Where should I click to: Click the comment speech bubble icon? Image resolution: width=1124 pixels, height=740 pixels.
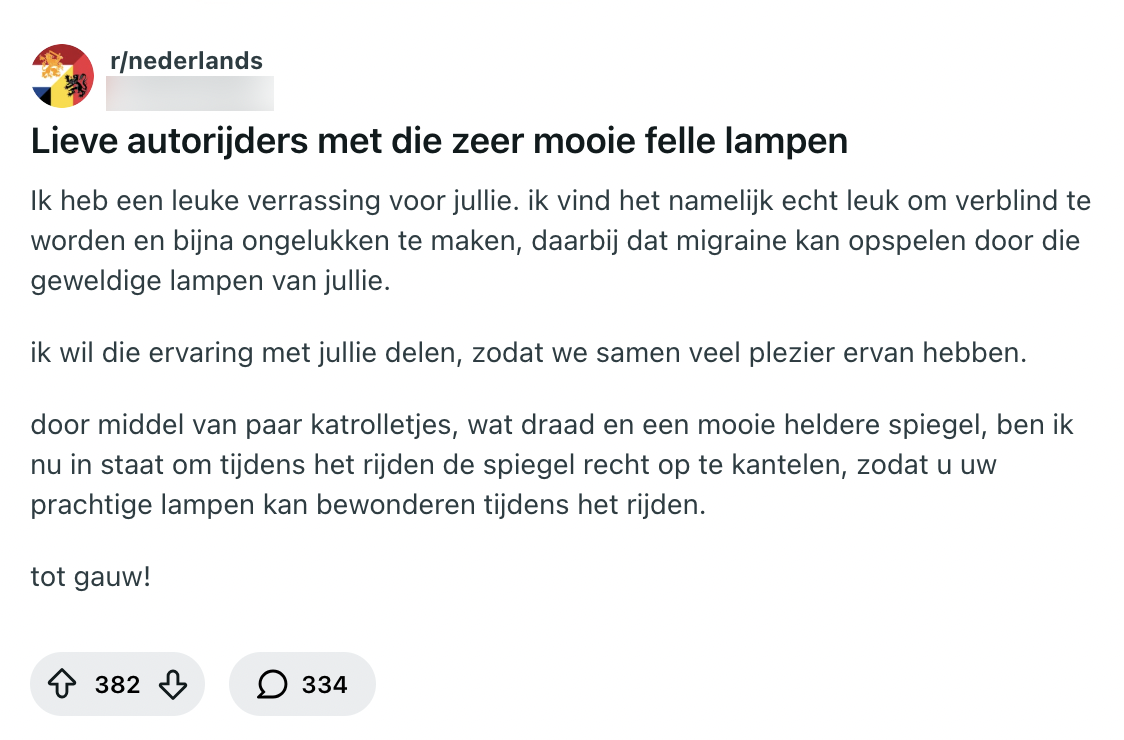pos(272,685)
